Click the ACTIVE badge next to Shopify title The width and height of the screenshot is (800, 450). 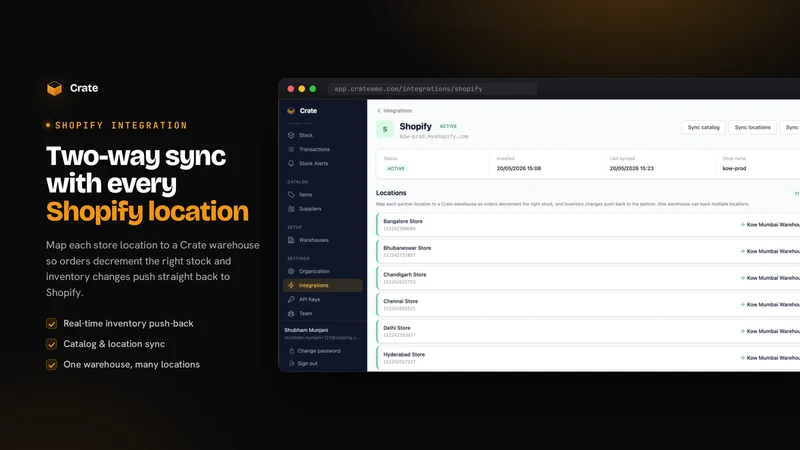[448, 126]
